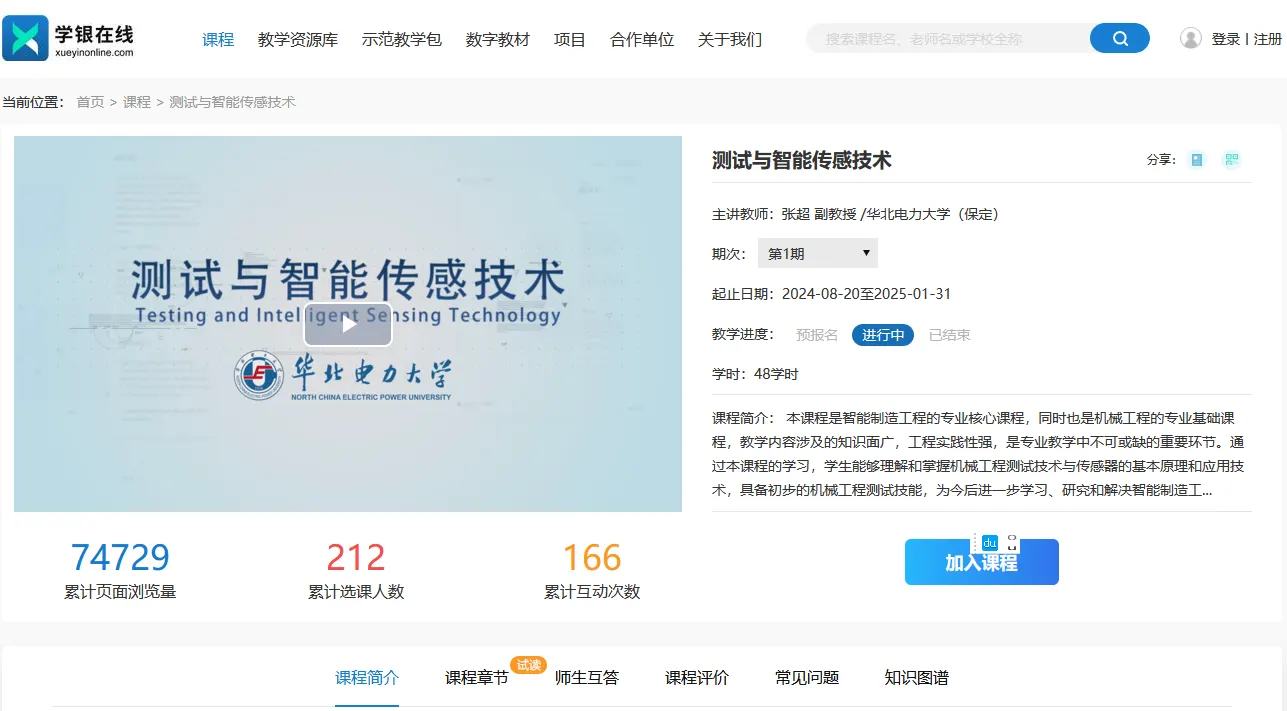Open 示范教学包 navigation item
Image resolution: width=1287 pixels, height=711 pixels.
402,39
